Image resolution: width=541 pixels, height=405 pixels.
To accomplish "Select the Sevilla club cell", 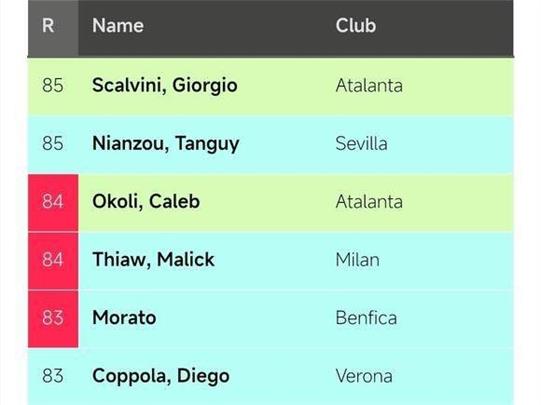I will tap(361, 144).
